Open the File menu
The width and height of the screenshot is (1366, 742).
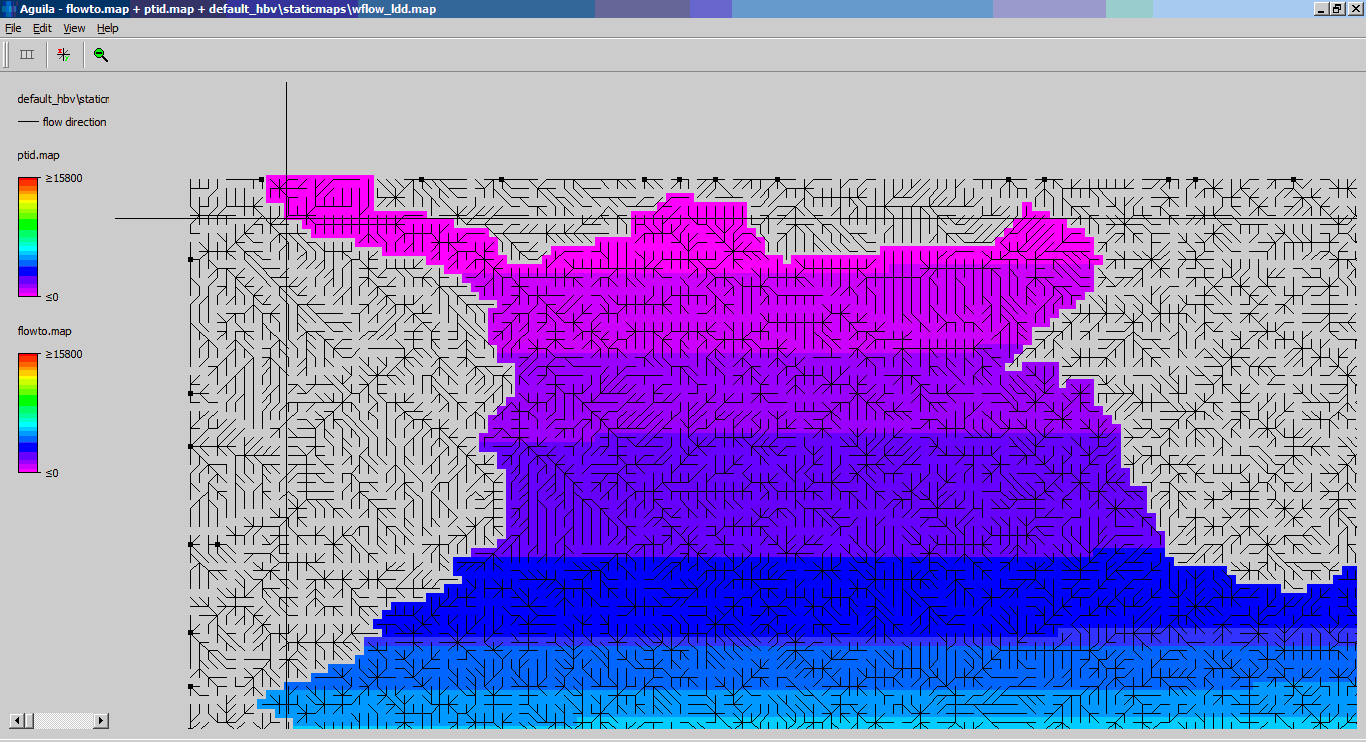[x=13, y=28]
